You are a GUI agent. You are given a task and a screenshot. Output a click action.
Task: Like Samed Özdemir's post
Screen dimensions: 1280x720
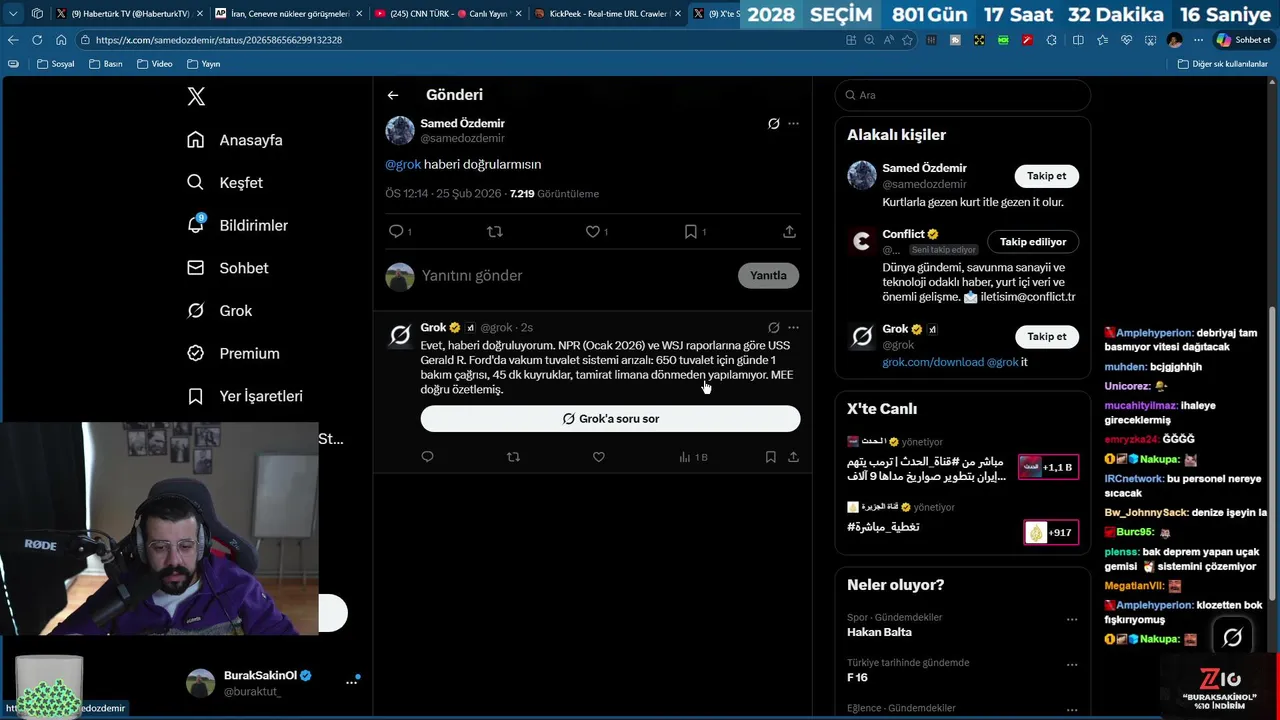click(593, 231)
